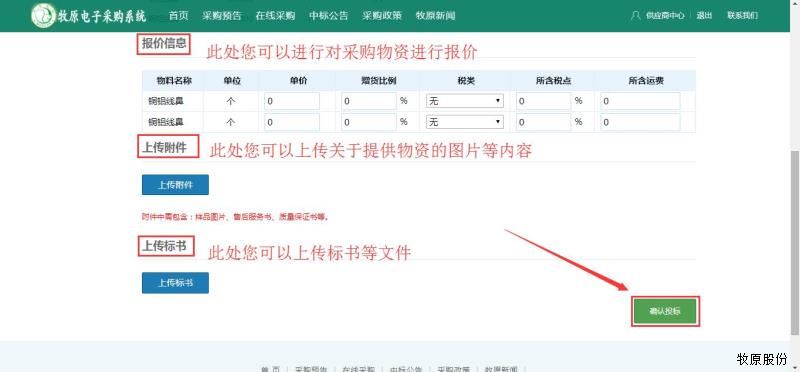The height and width of the screenshot is (372, 800).
Task: Open the 中标公告 nav item
Action: click(x=329, y=16)
